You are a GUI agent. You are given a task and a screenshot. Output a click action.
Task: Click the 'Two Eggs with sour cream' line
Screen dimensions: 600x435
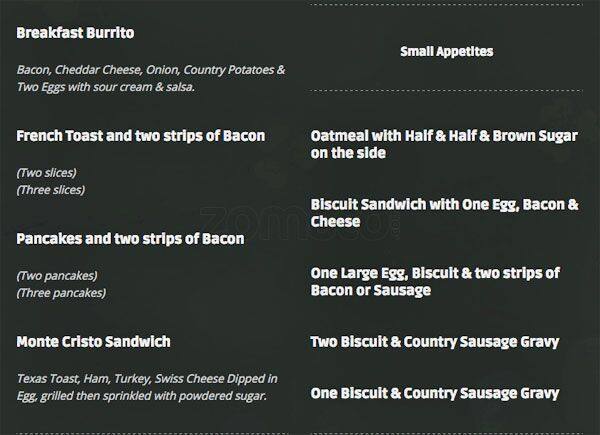point(105,87)
